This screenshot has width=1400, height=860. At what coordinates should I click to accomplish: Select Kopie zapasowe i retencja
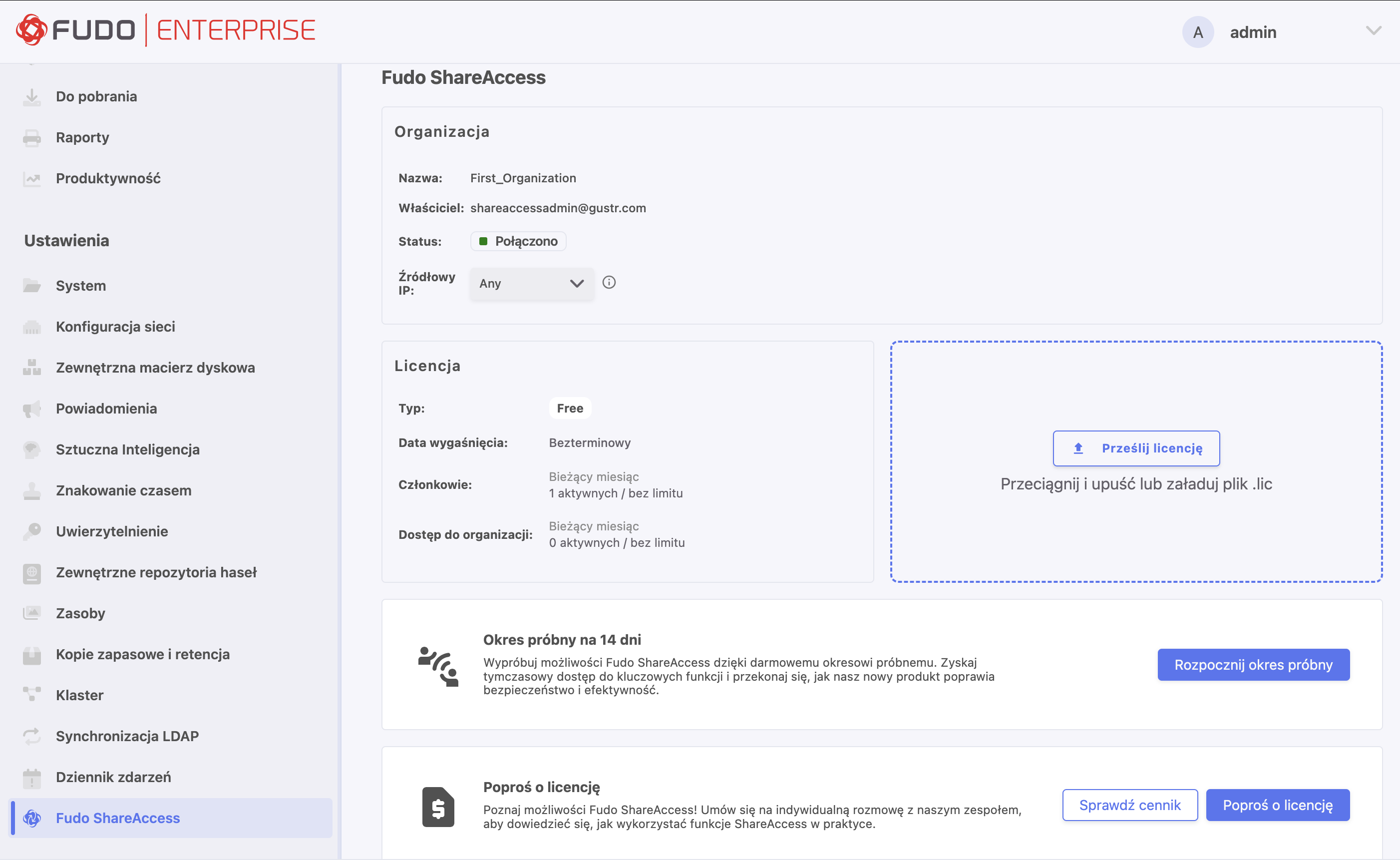[x=143, y=654]
